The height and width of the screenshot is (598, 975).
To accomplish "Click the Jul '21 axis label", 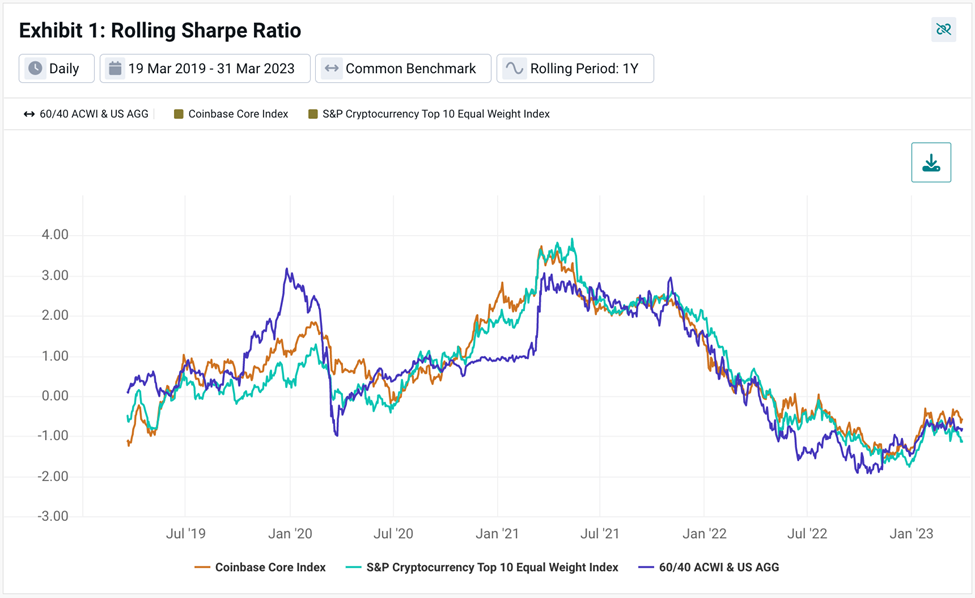I will 599,533.
